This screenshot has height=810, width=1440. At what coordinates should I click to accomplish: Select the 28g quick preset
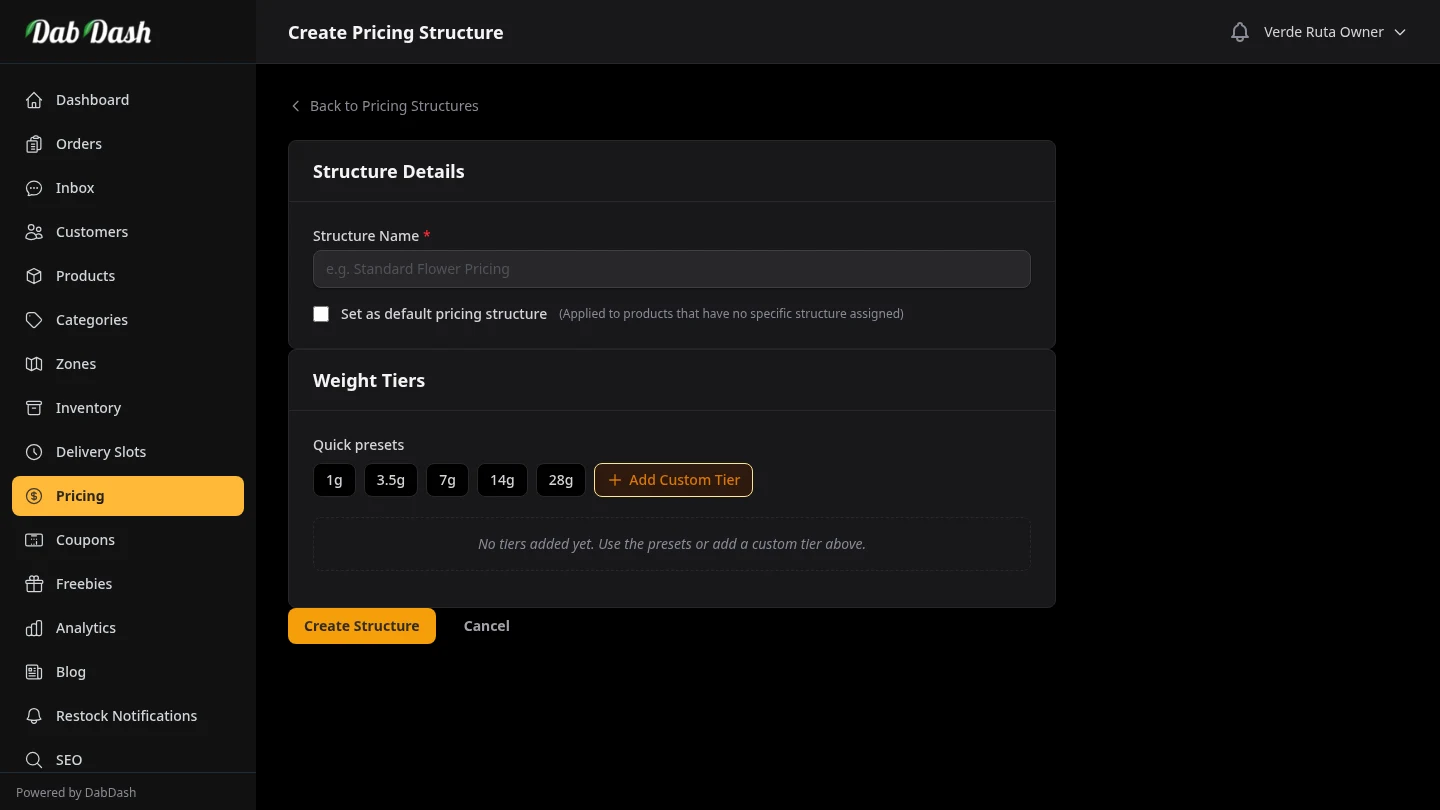[x=560, y=480]
